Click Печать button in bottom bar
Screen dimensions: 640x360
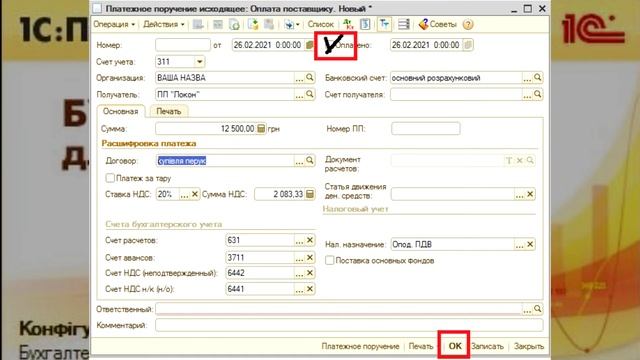tap(421, 346)
